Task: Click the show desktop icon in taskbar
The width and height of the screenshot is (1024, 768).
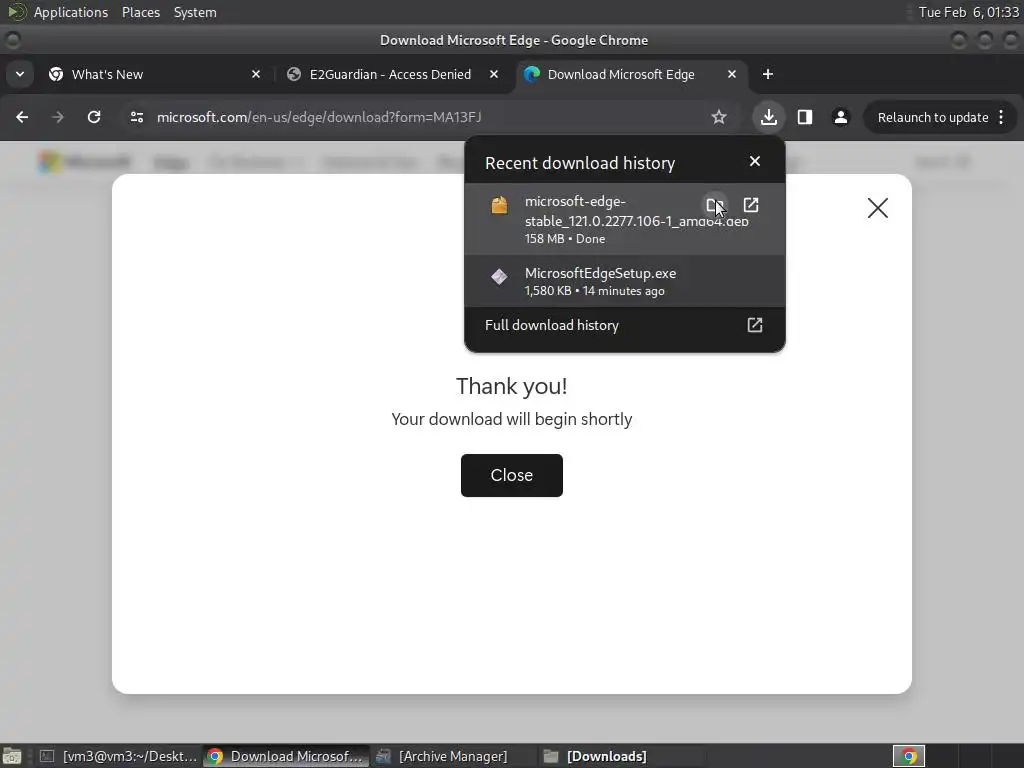Action: [x=12, y=756]
